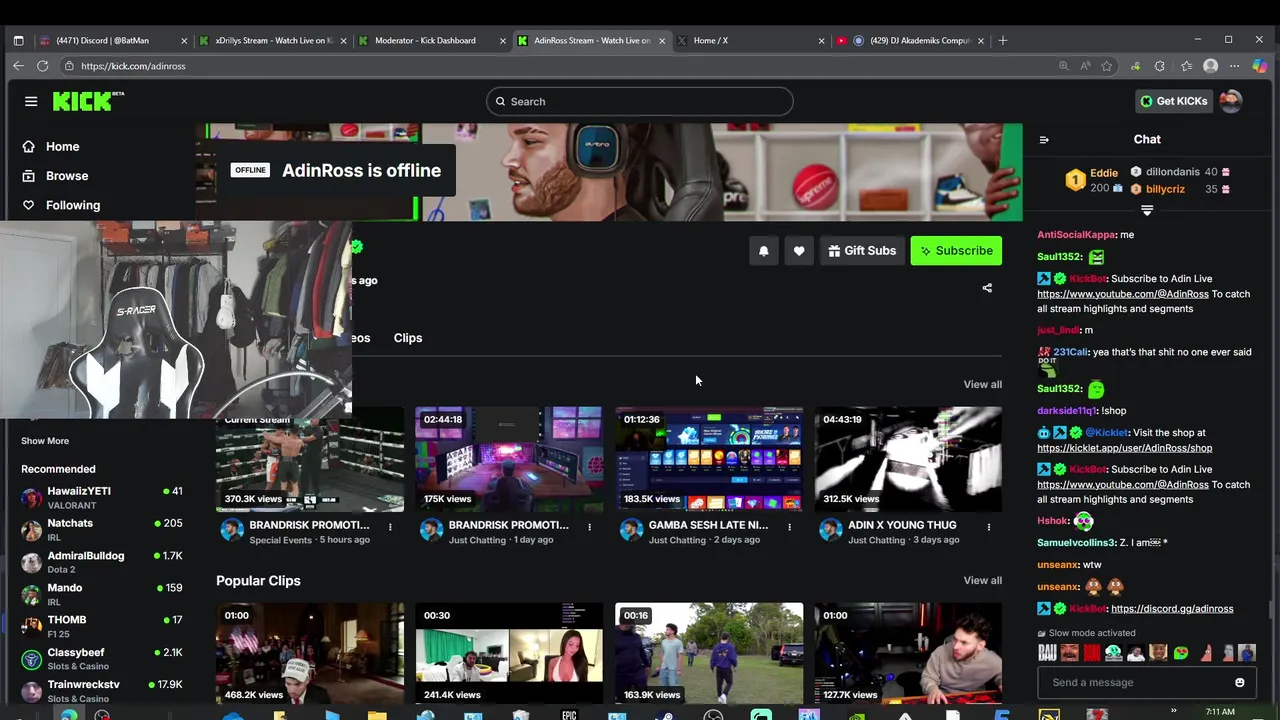Open the discord.gg/adinross chat link
Screen dimensions: 1280x720
(1172, 608)
